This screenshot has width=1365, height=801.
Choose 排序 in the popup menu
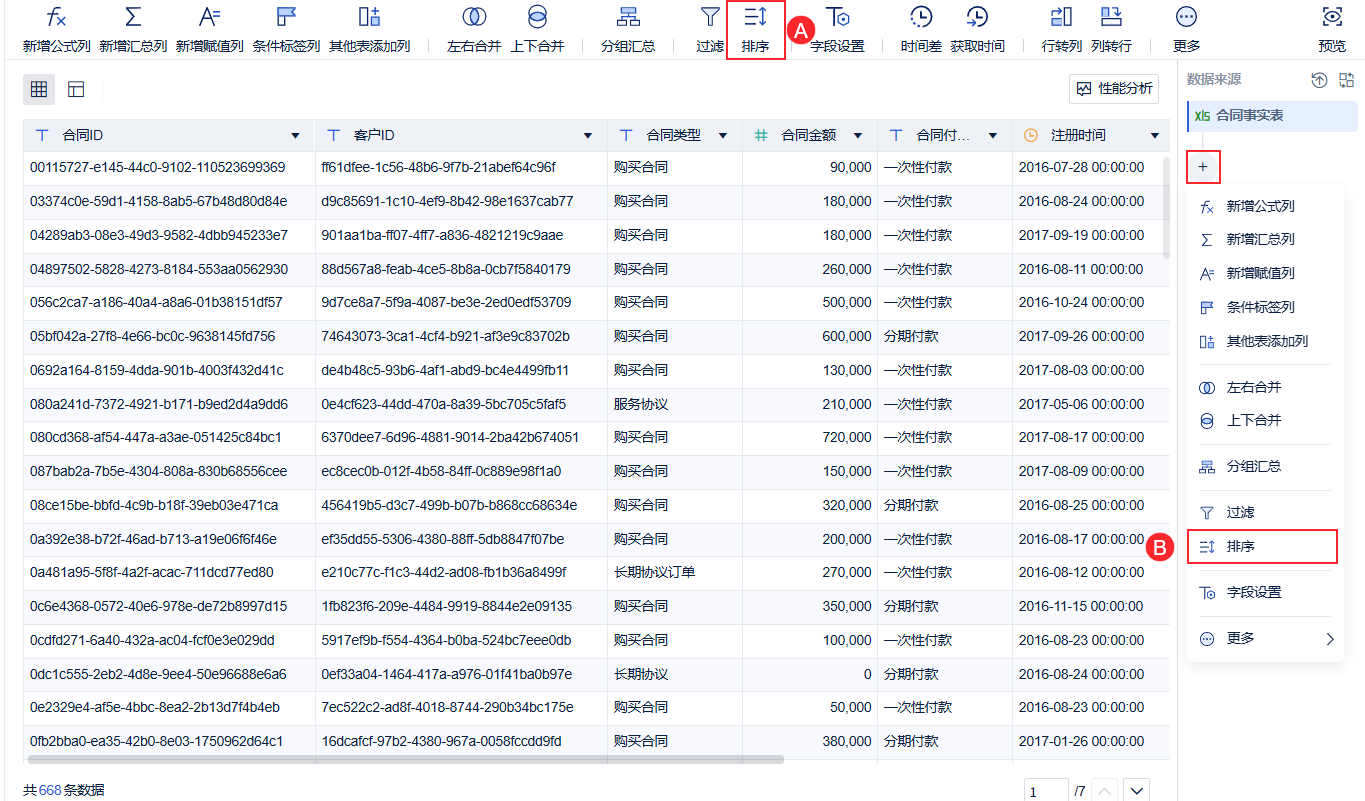pyautogui.click(x=1262, y=546)
